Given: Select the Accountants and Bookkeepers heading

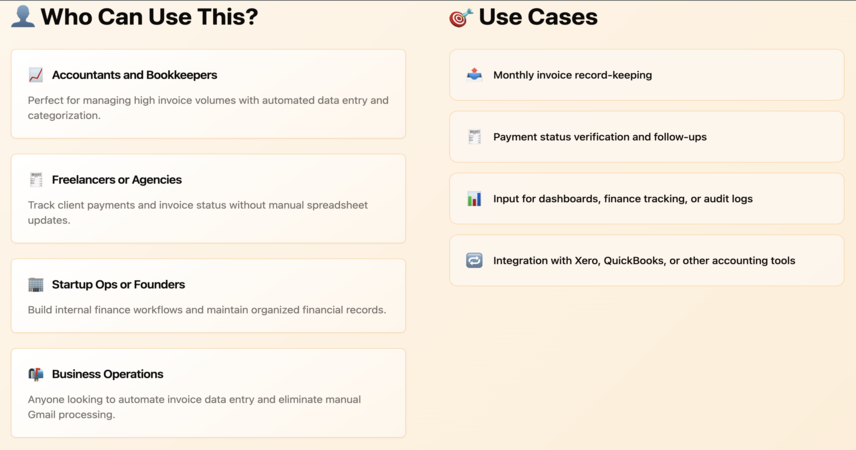Looking at the screenshot, I should point(134,75).
